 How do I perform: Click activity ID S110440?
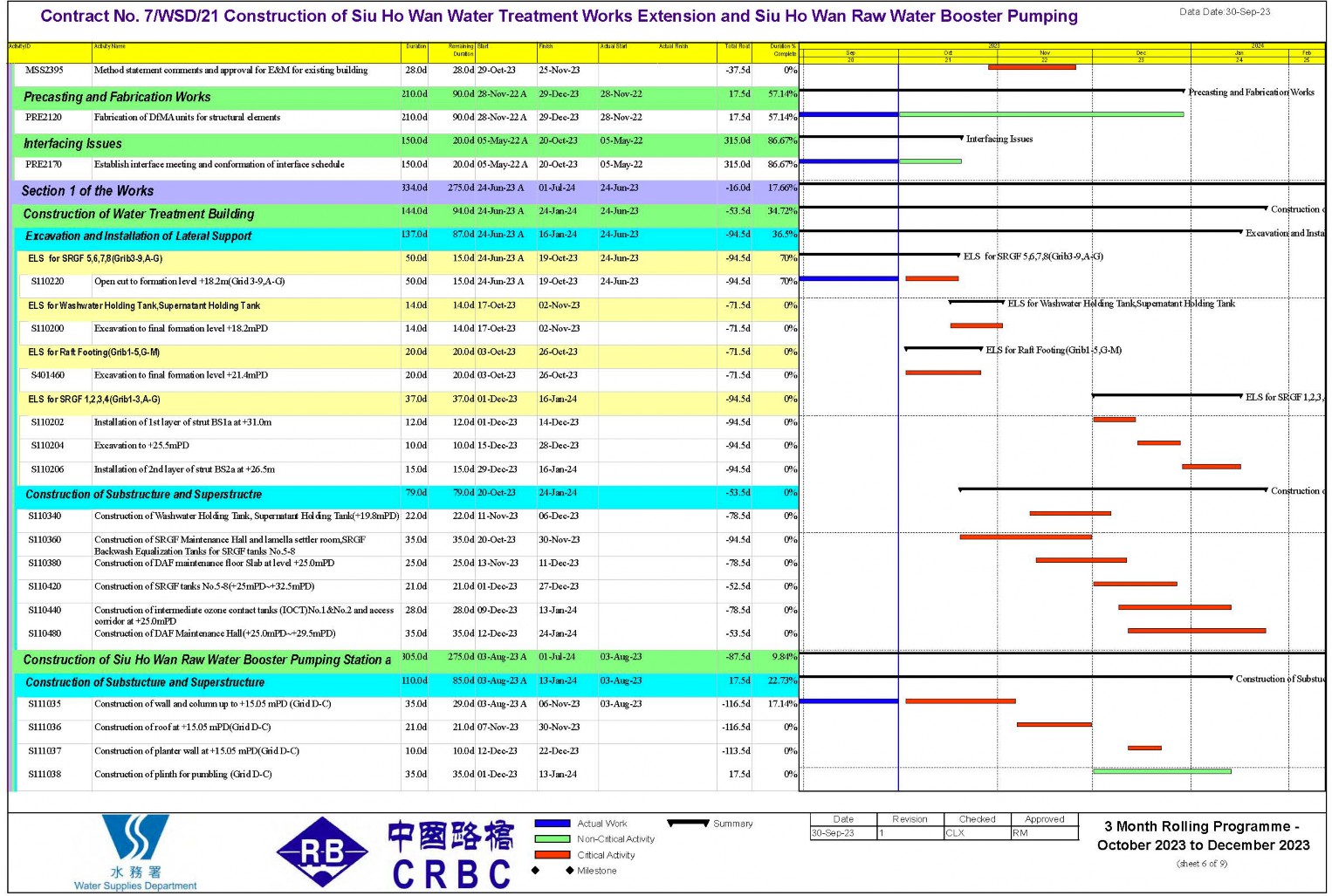pos(45,611)
